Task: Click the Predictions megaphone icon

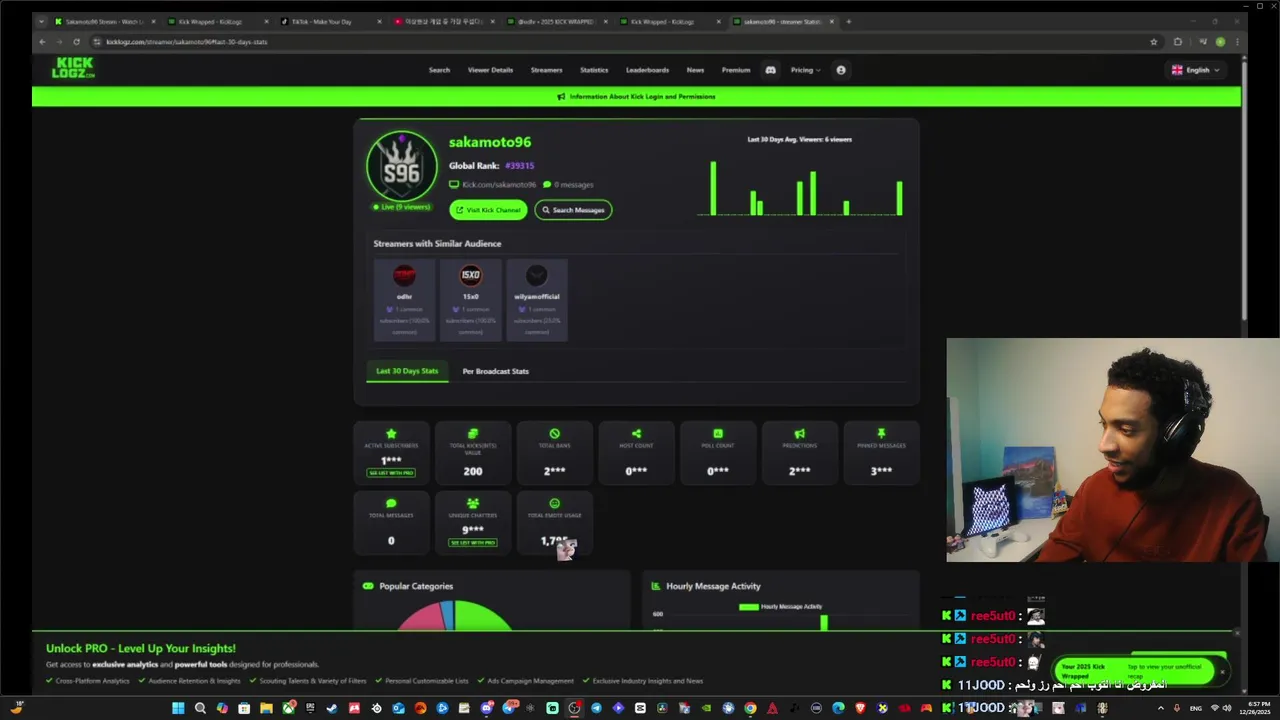Action: (799, 434)
